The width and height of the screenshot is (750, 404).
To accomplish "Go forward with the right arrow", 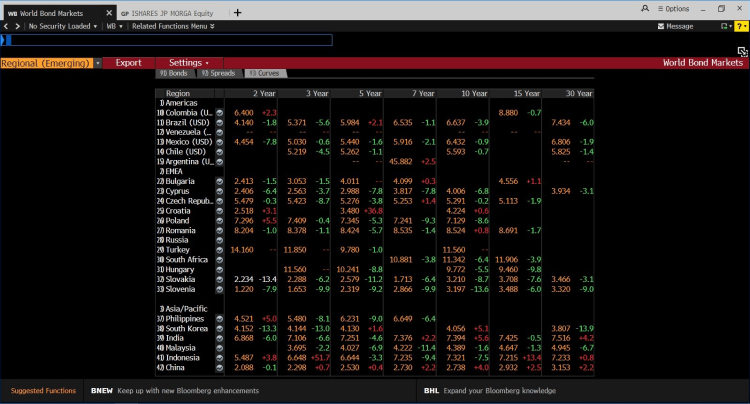I will pos(18,26).
